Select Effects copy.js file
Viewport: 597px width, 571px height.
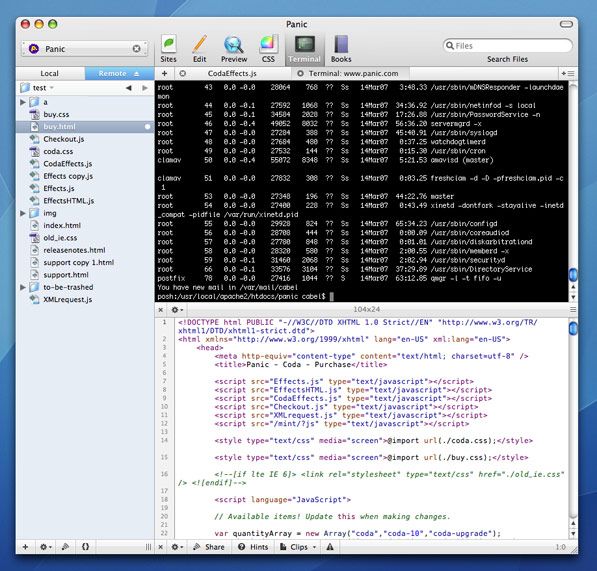pyautogui.click(x=85, y=176)
